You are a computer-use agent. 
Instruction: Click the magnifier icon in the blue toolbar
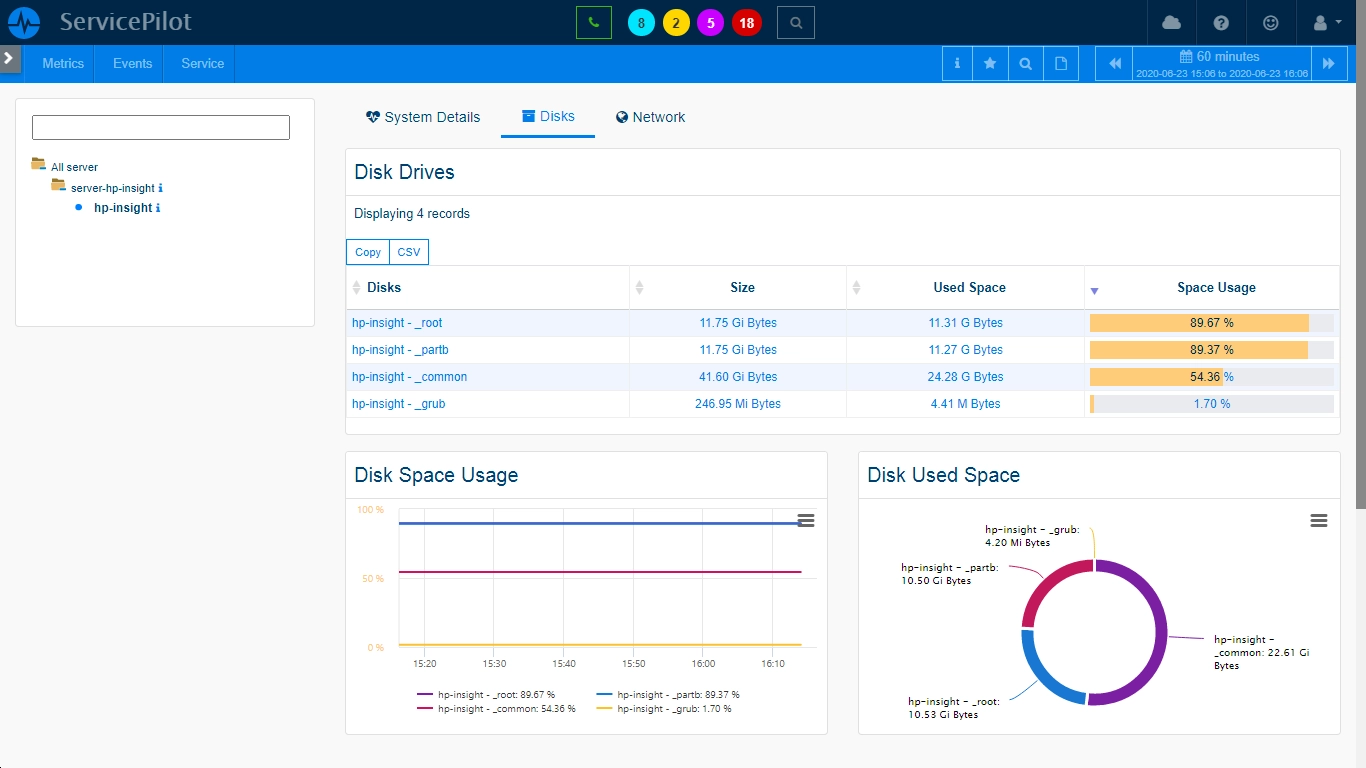(x=1025, y=63)
